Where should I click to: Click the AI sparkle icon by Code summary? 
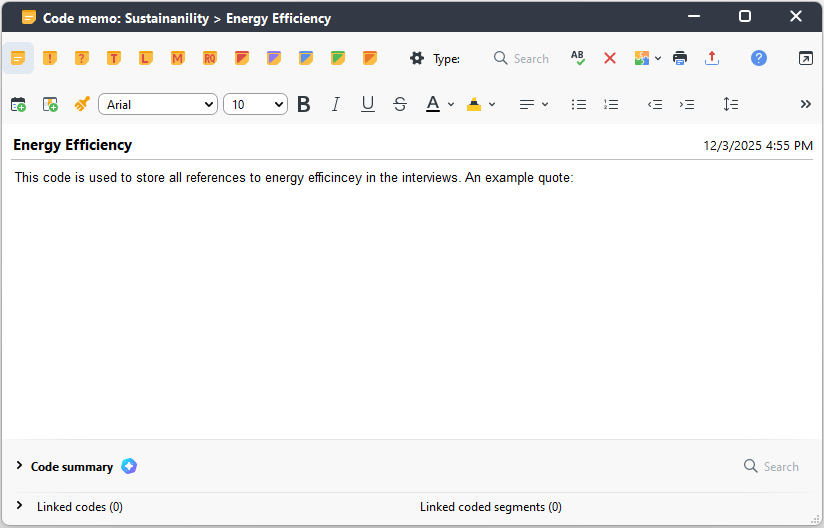[x=129, y=466]
